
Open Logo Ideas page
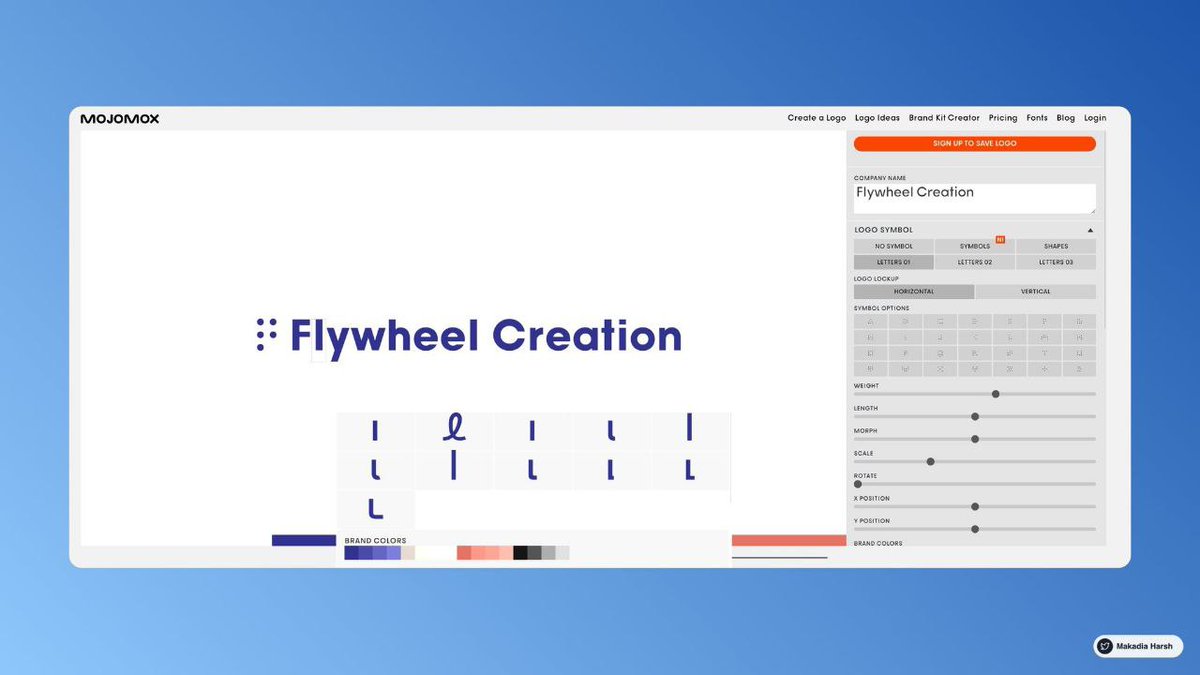click(878, 118)
